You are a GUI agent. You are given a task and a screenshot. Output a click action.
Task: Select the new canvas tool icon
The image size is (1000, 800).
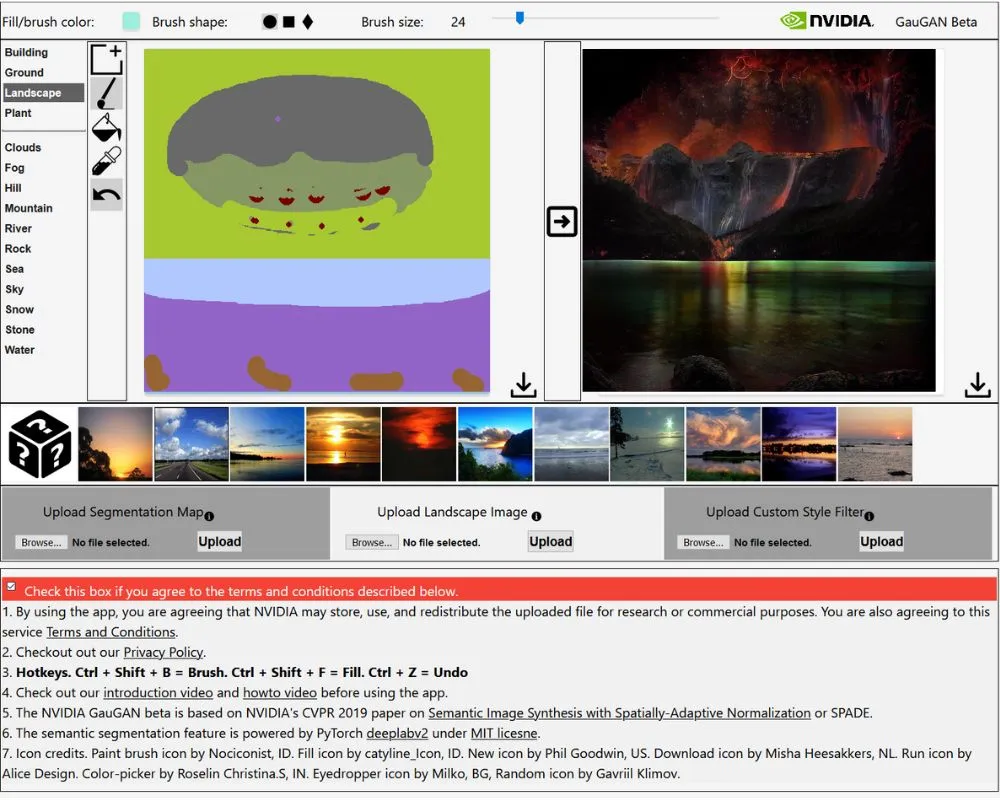pos(107,59)
